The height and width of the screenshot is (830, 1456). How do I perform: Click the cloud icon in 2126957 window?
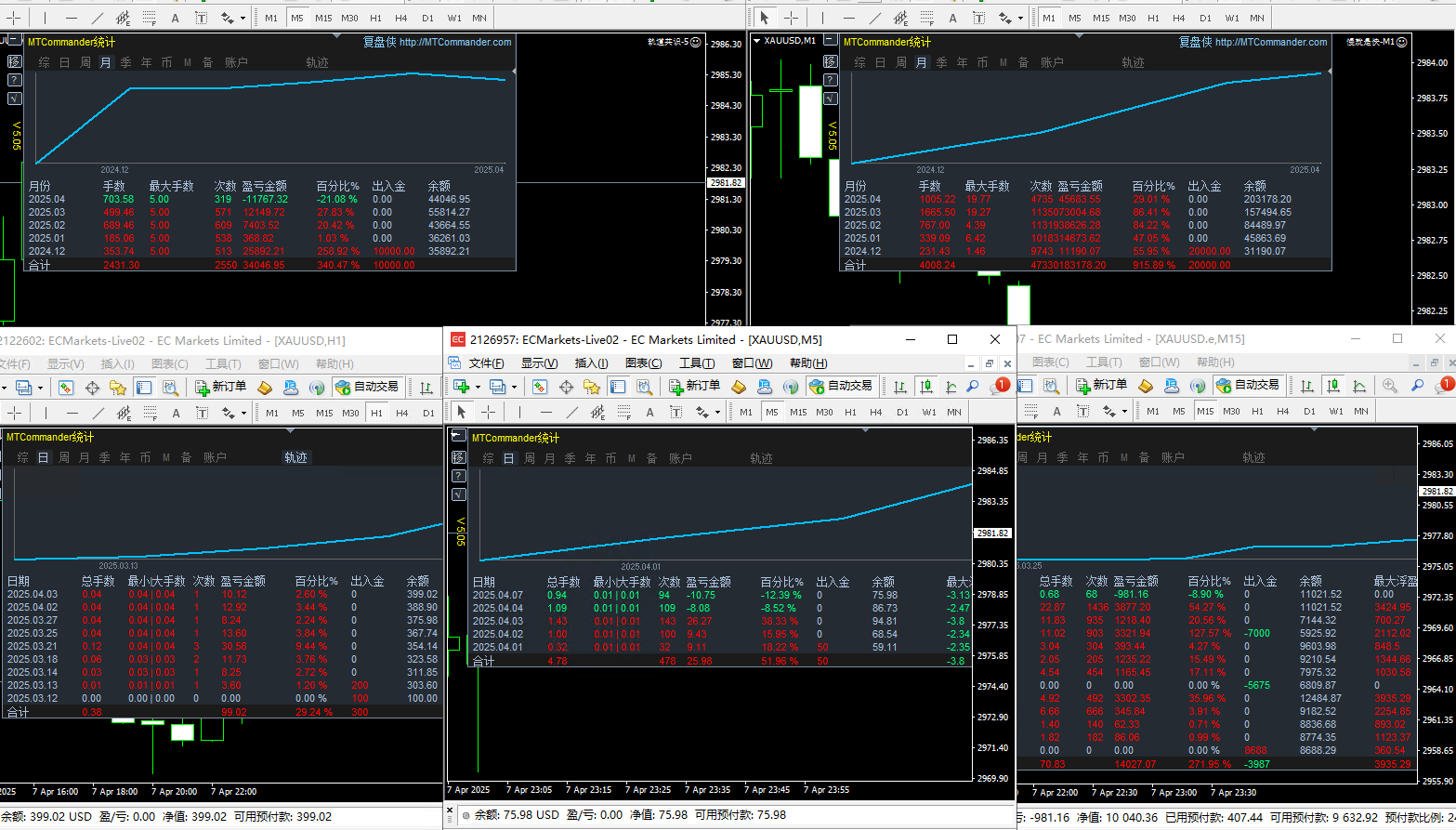[x=766, y=386]
